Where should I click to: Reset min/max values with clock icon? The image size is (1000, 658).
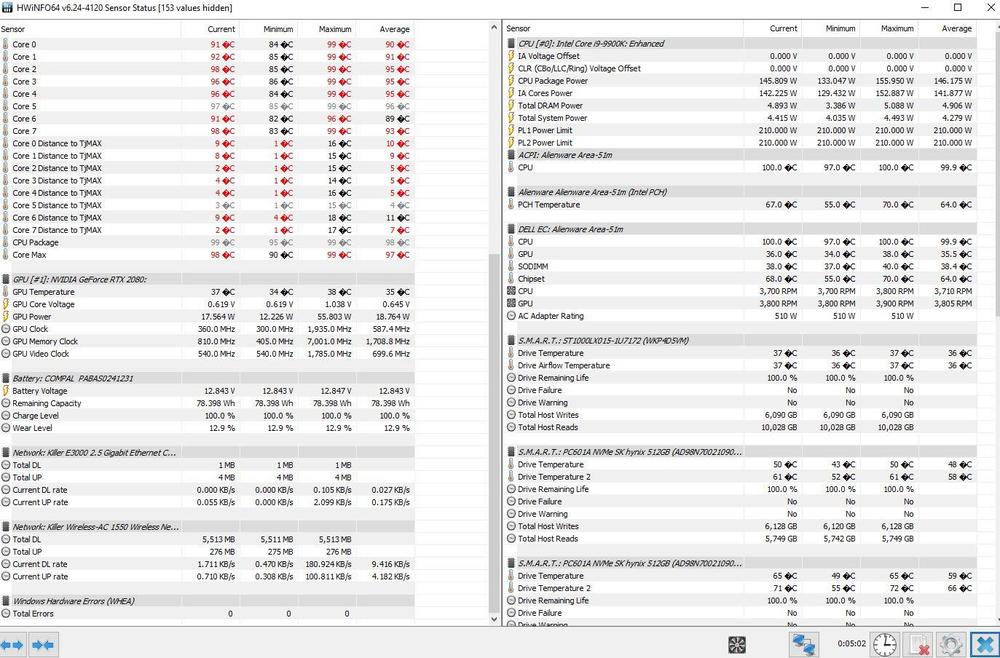coord(884,644)
